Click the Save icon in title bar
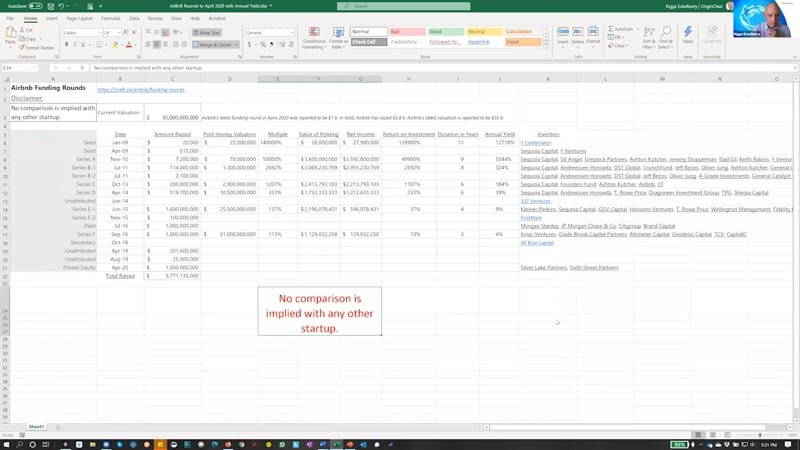Viewport: 800px width, 450px height. (x=51, y=6)
